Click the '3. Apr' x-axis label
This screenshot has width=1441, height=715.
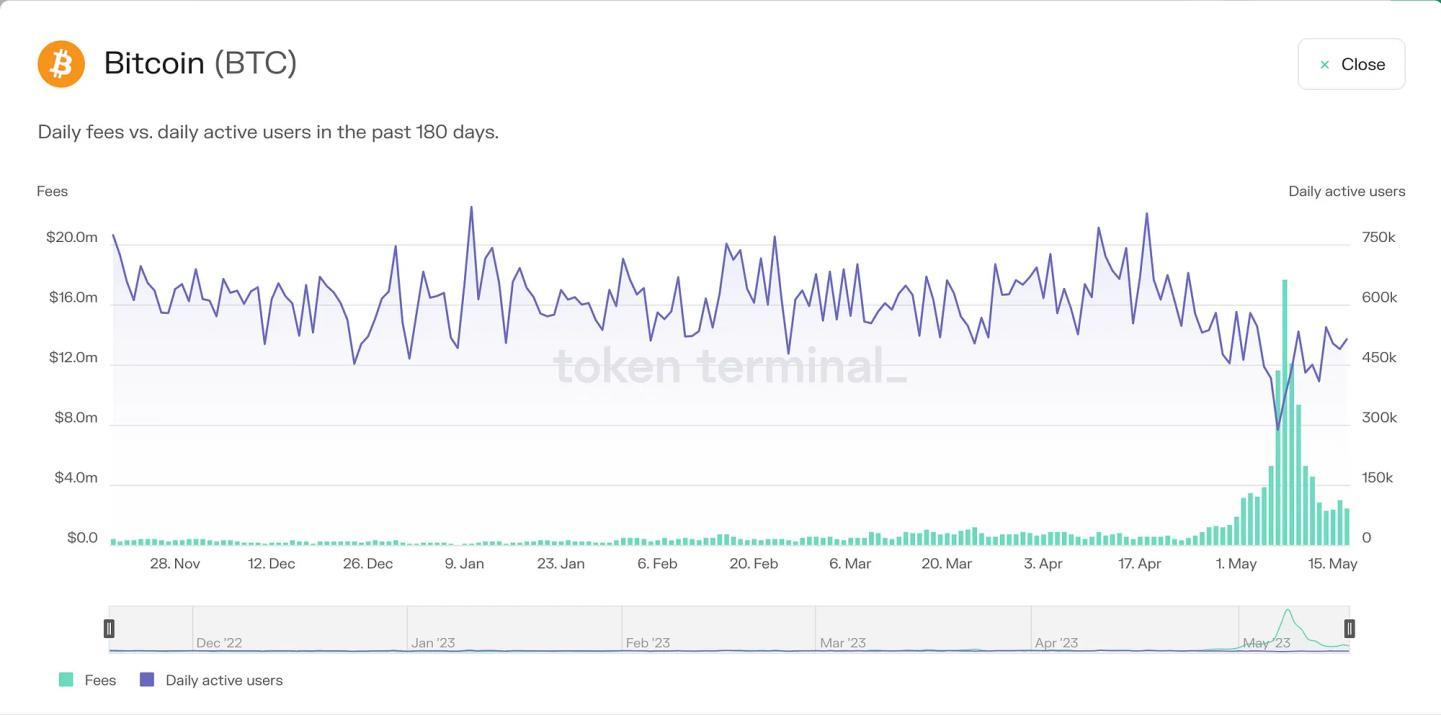click(1043, 564)
